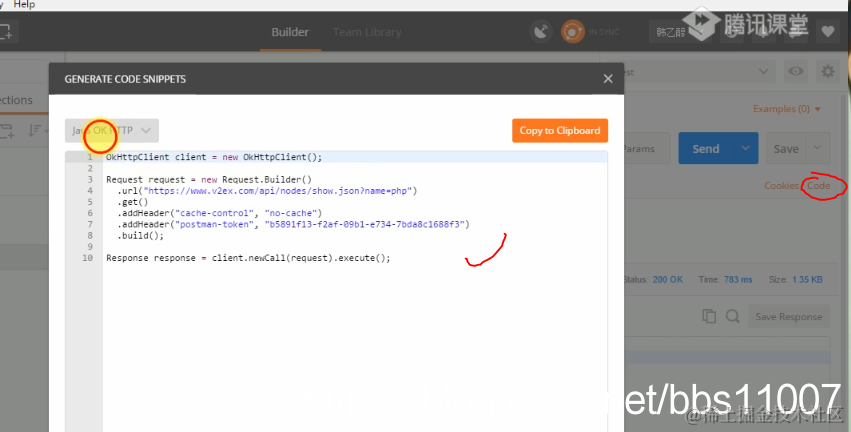Screen dimensions: 851x432
Task: Open the Send button dropdown arrow
Action: coord(746,148)
